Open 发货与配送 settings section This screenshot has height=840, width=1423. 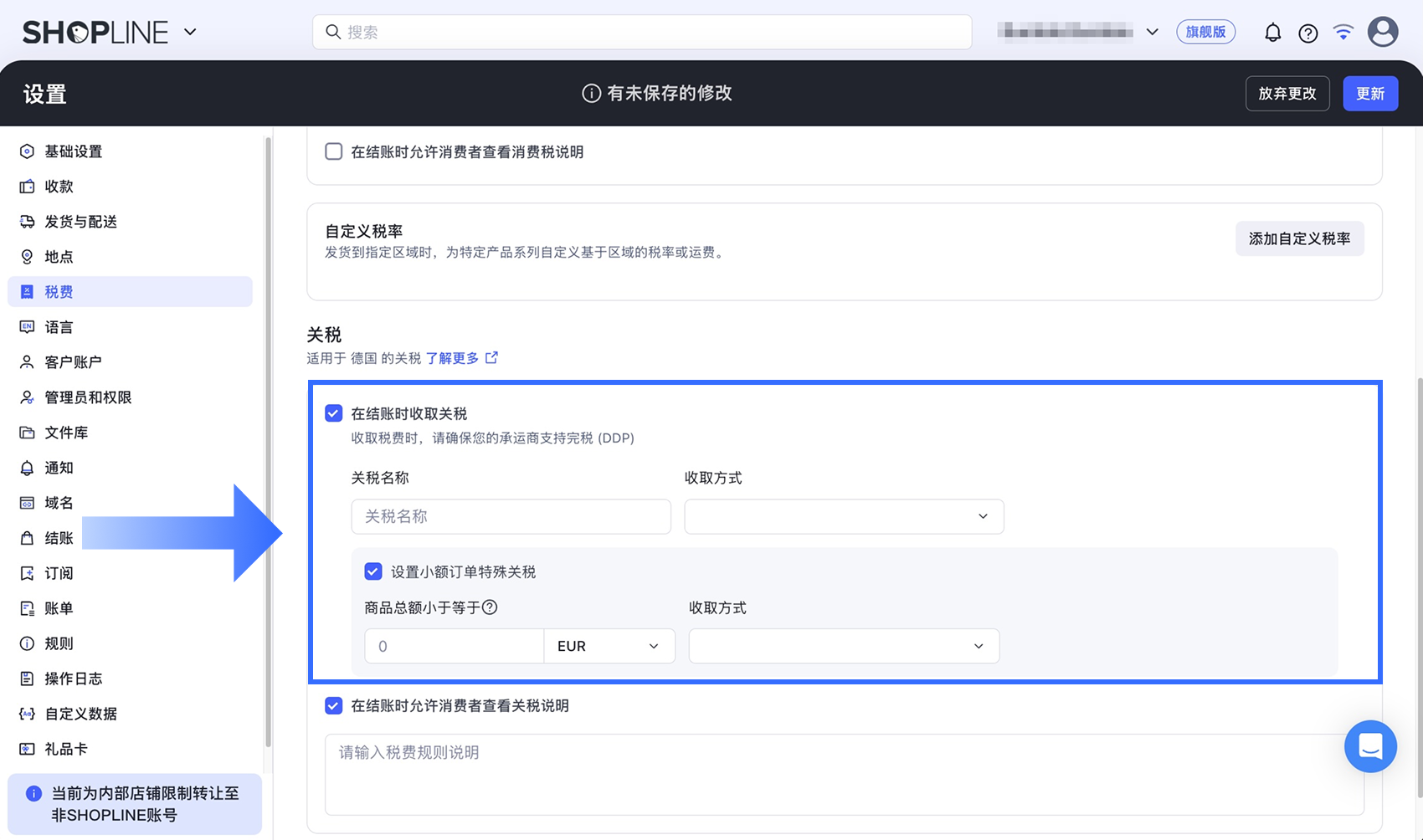coord(130,222)
